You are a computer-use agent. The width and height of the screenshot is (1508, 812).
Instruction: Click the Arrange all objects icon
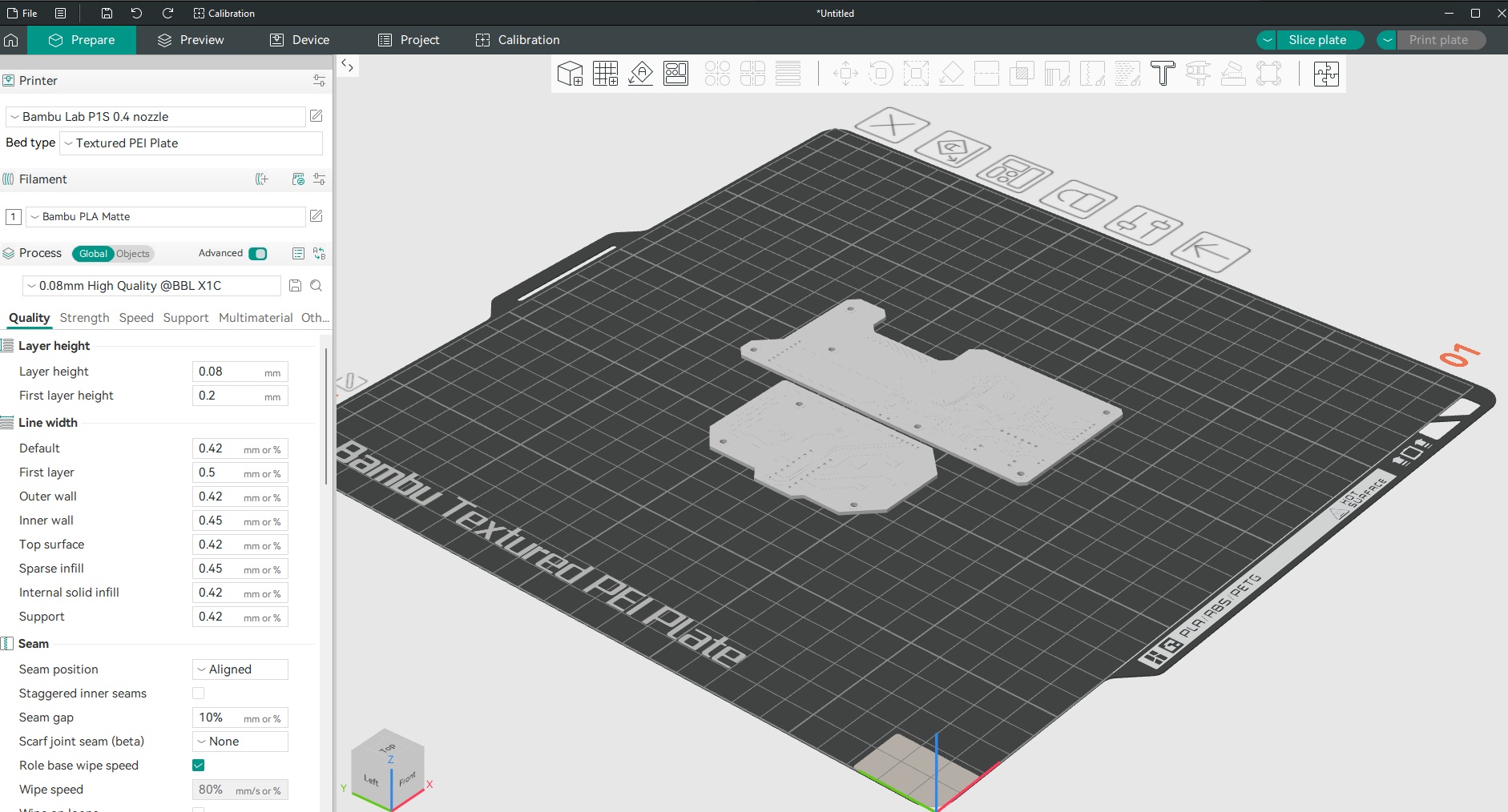(675, 74)
